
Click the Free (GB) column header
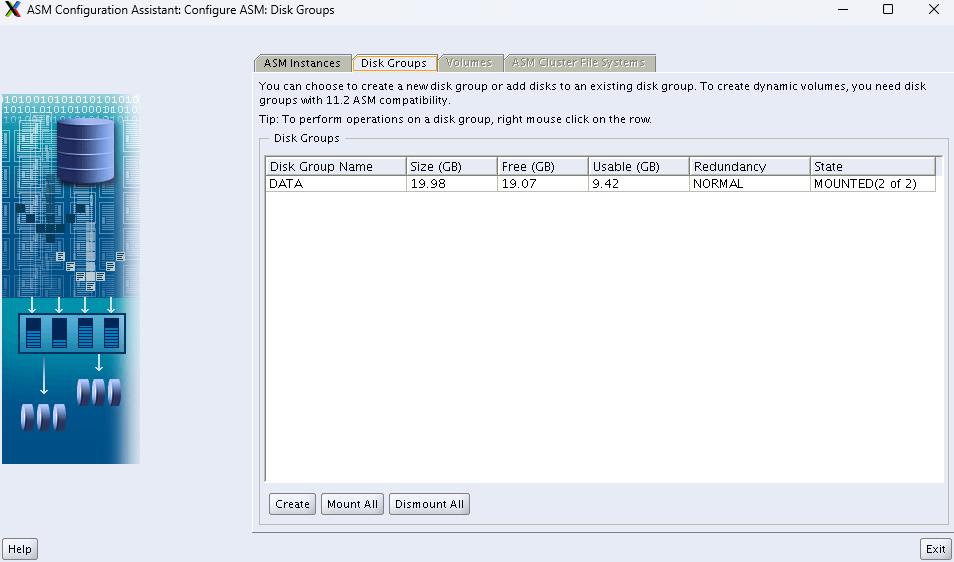click(543, 167)
